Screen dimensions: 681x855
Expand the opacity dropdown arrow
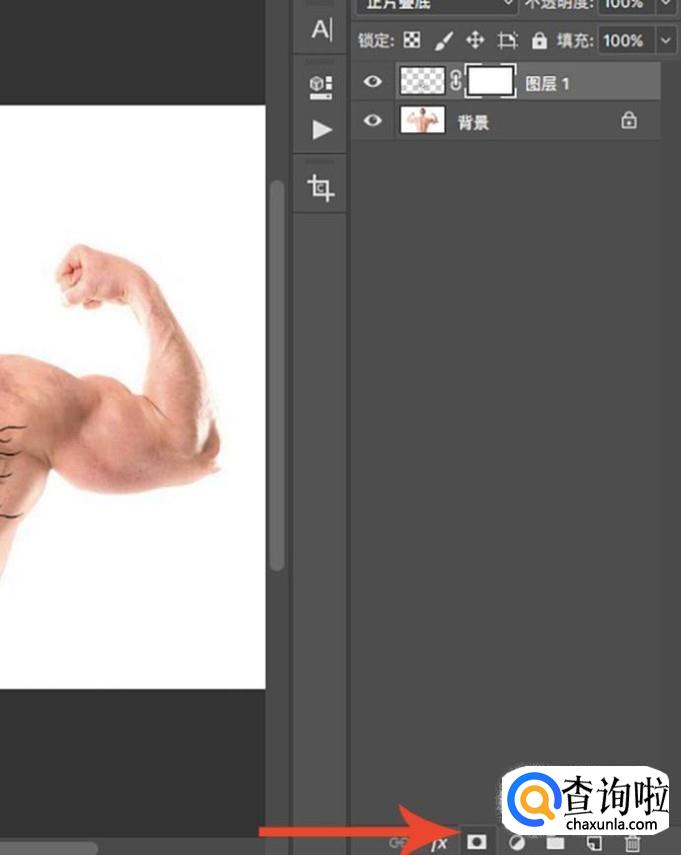tap(667, 5)
